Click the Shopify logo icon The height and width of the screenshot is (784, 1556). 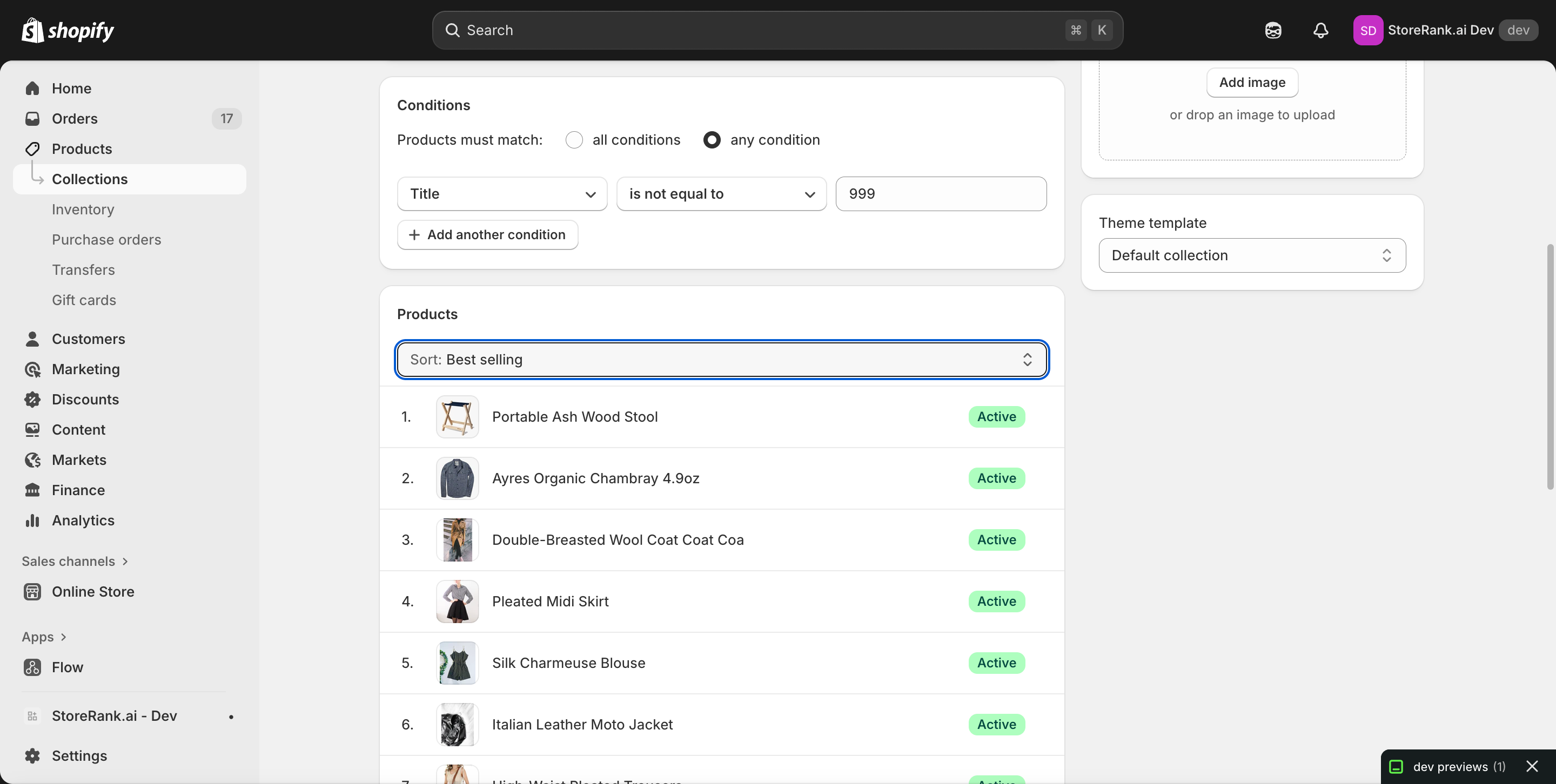click(32, 30)
